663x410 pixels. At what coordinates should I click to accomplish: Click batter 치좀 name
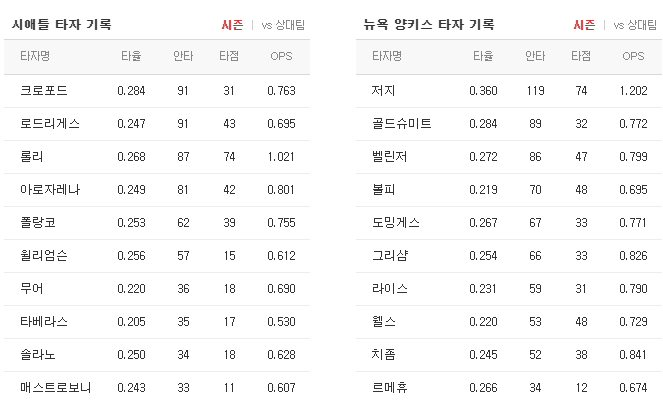coord(383,355)
